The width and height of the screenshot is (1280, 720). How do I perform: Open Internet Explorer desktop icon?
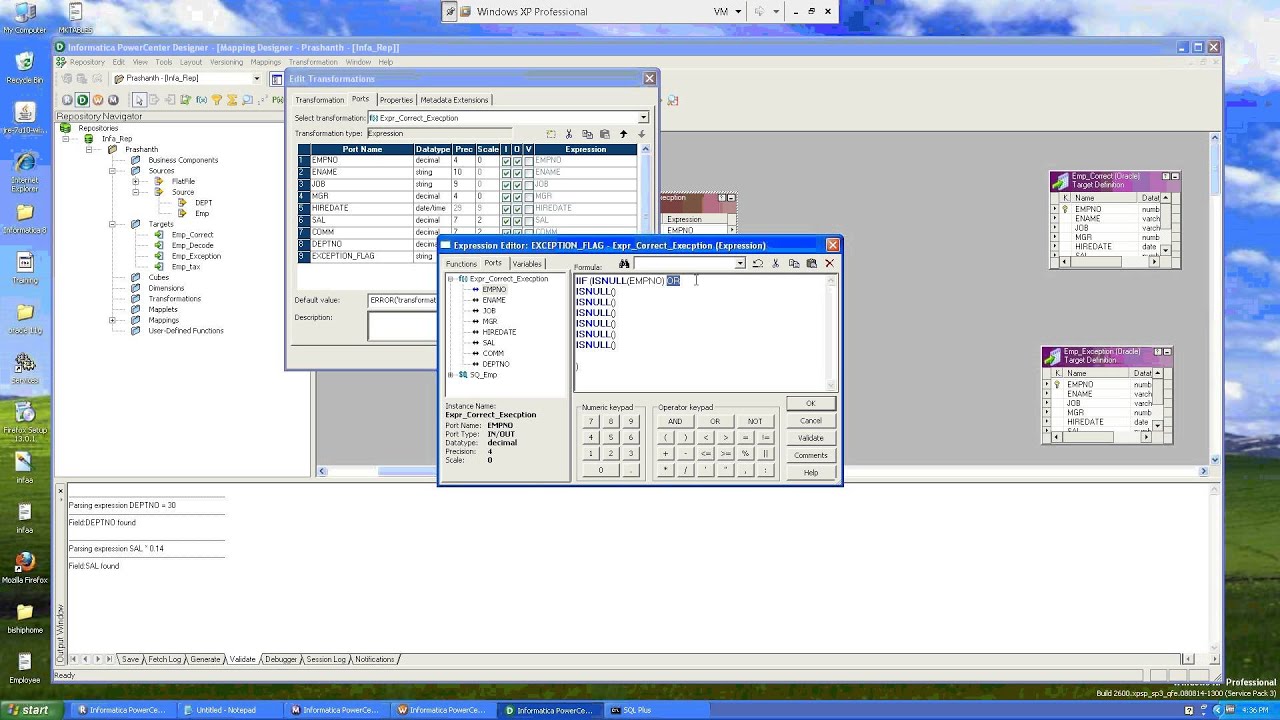click(x=25, y=170)
